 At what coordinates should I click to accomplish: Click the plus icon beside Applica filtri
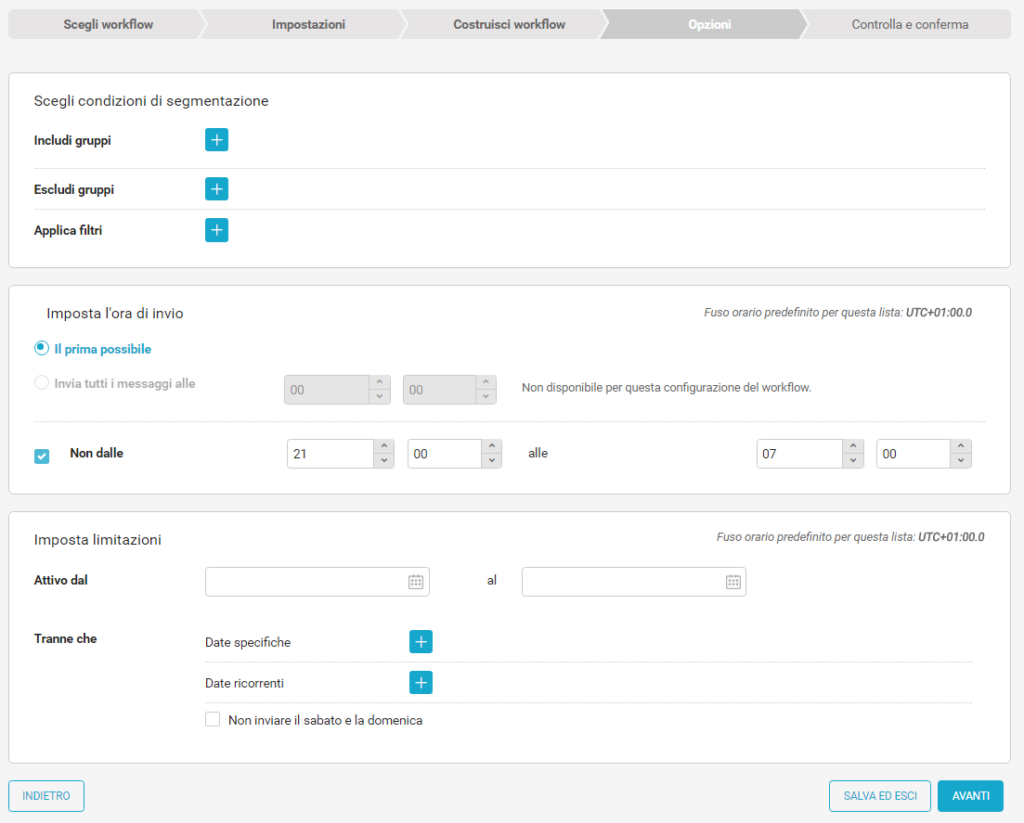(217, 230)
